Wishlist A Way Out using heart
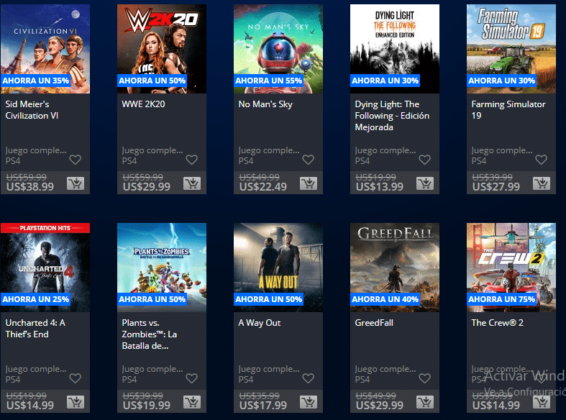566x420 pixels. tap(308, 378)
